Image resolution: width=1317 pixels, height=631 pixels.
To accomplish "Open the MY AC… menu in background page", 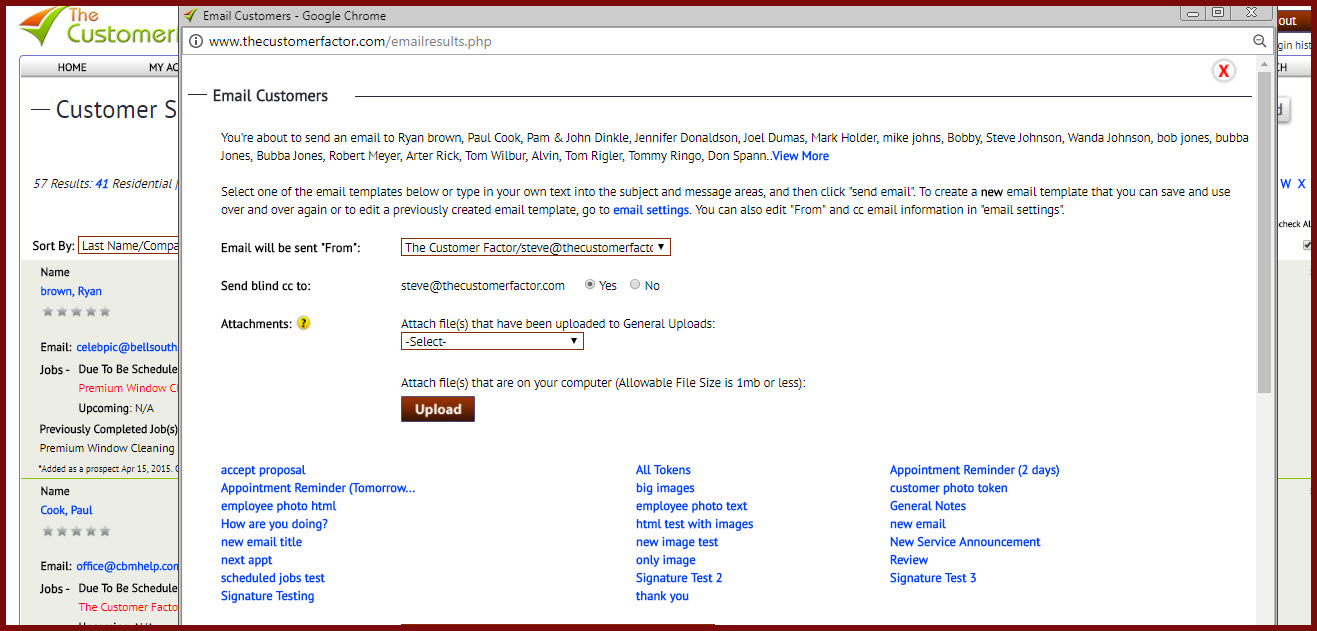I will pyautogui.click(x=163, y=68).
